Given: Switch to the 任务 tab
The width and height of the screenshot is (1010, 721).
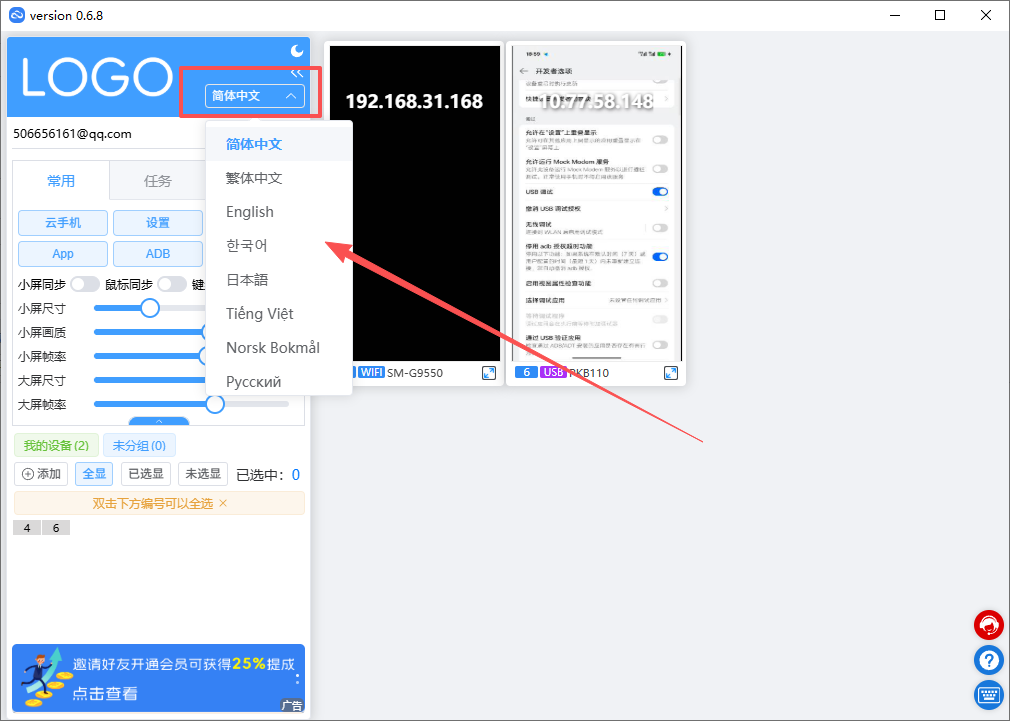Looking at the screenshot, I should (x=158, y=181).
